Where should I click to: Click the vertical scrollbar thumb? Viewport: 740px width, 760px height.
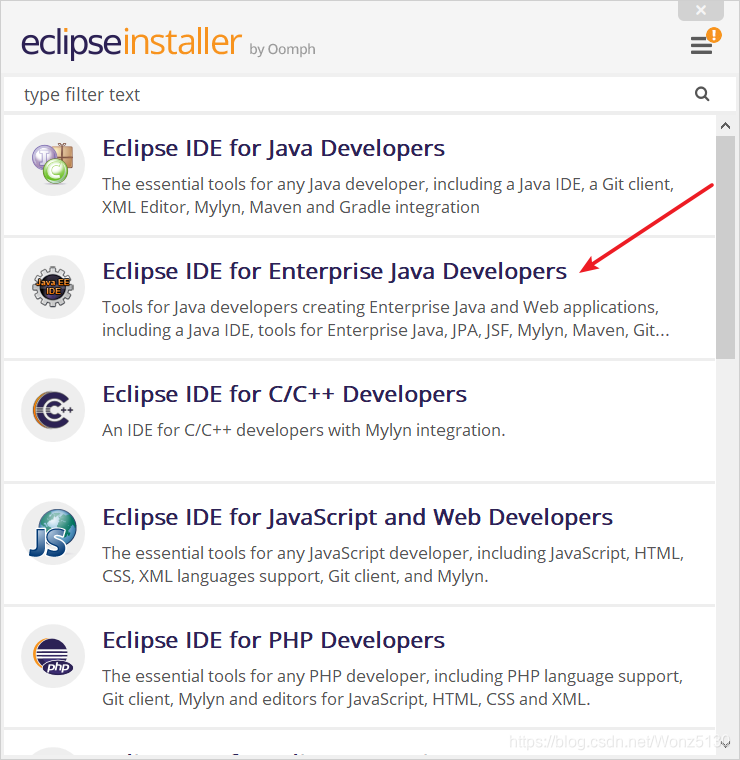tap(725, 247)
